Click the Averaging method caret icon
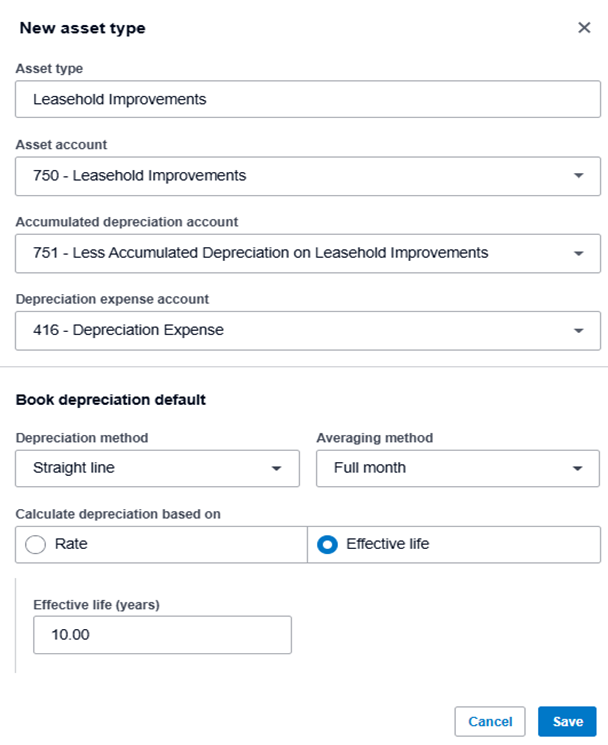Image resolution: width=608 pixels, height=745 pixels. (578, 468)
